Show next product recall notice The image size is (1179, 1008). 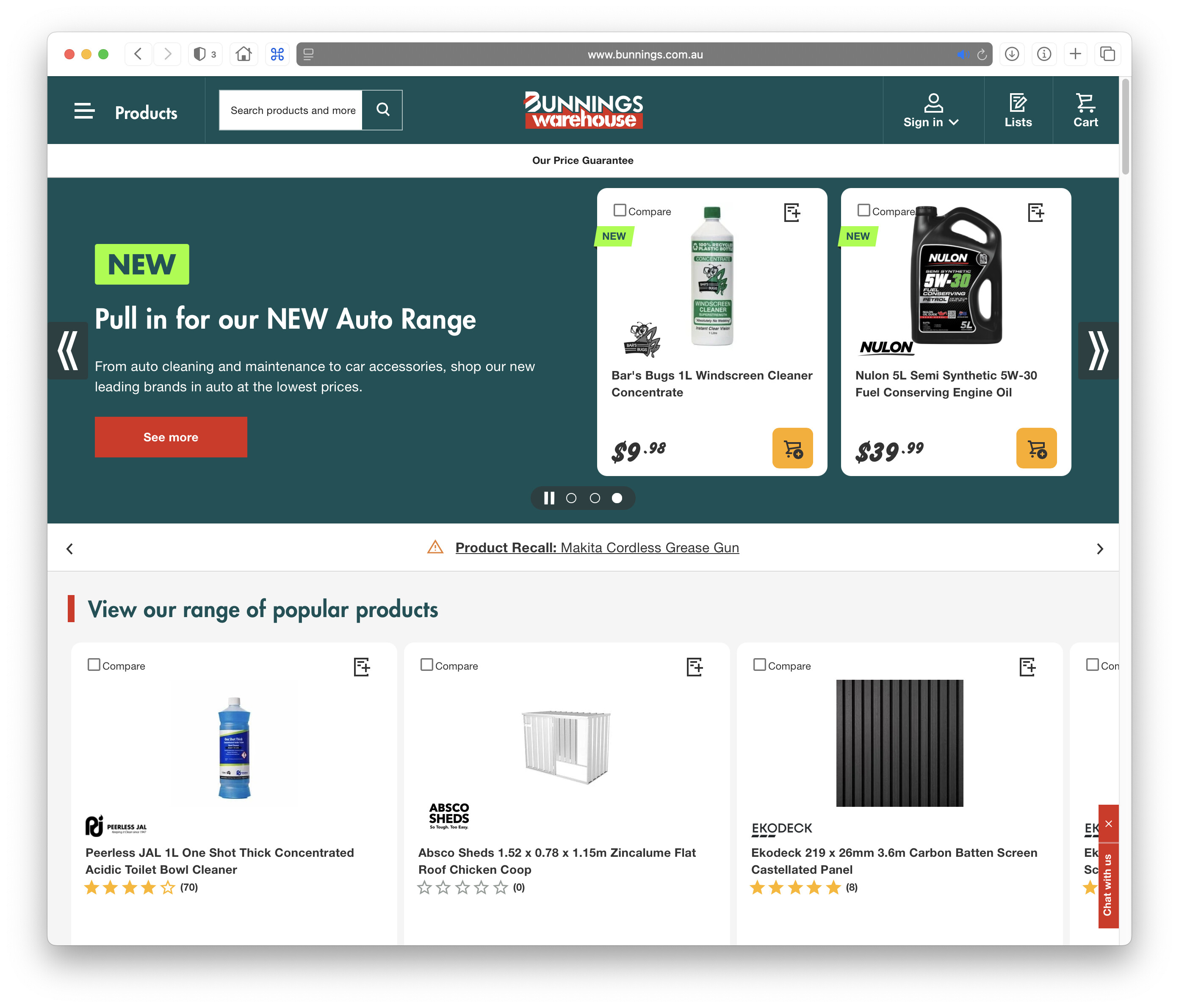(x=1099, y=548)
